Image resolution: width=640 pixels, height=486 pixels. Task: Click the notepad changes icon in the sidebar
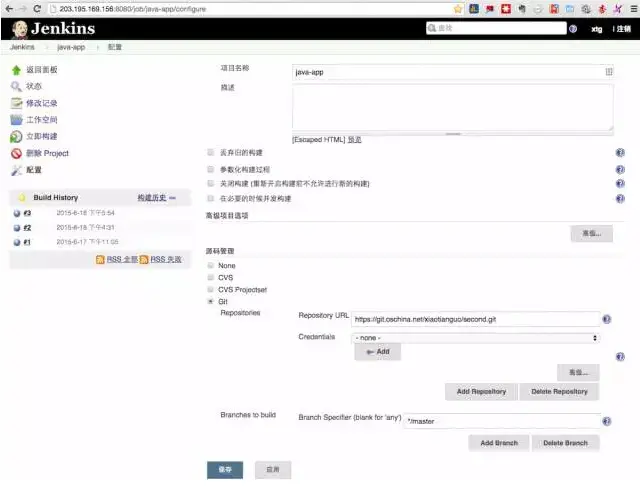point(16,103)
